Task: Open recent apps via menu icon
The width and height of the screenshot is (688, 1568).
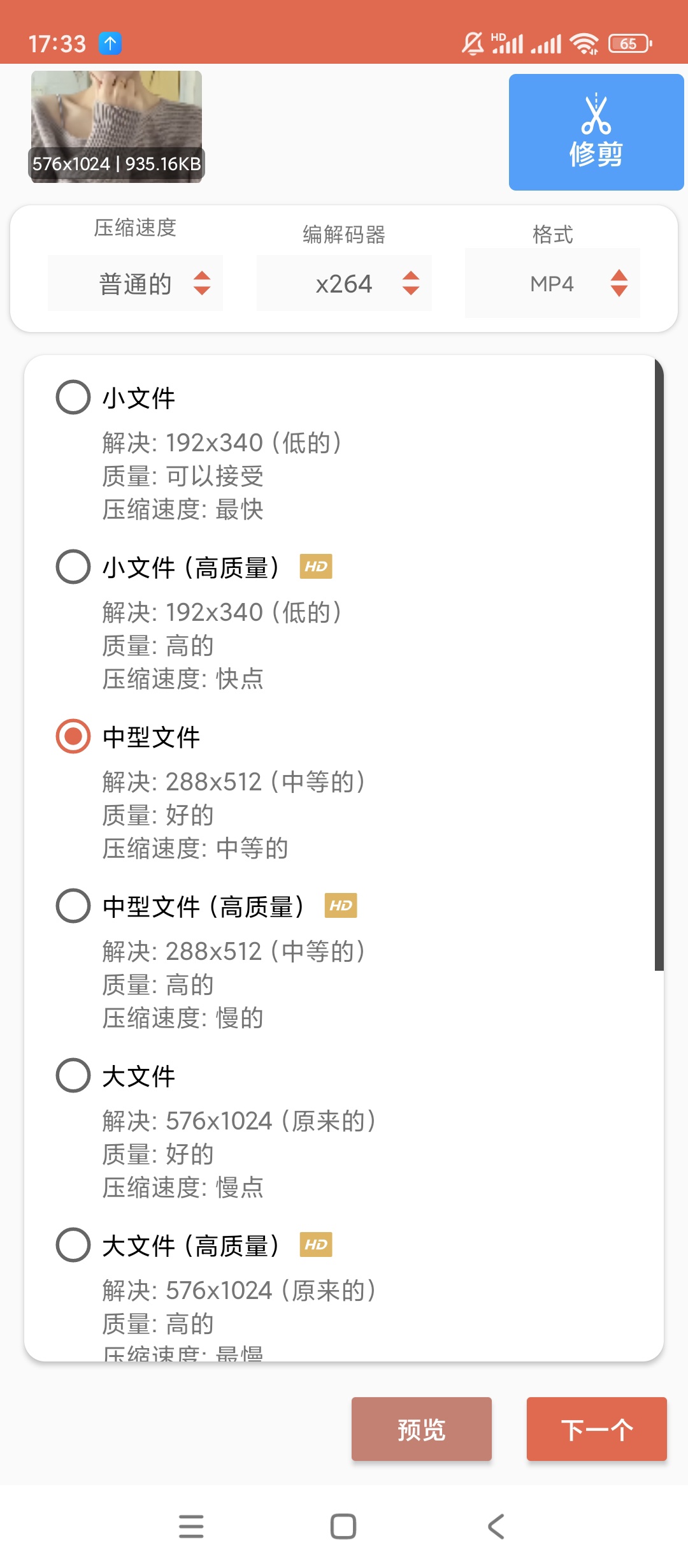Action: (x=191, y=1527)
